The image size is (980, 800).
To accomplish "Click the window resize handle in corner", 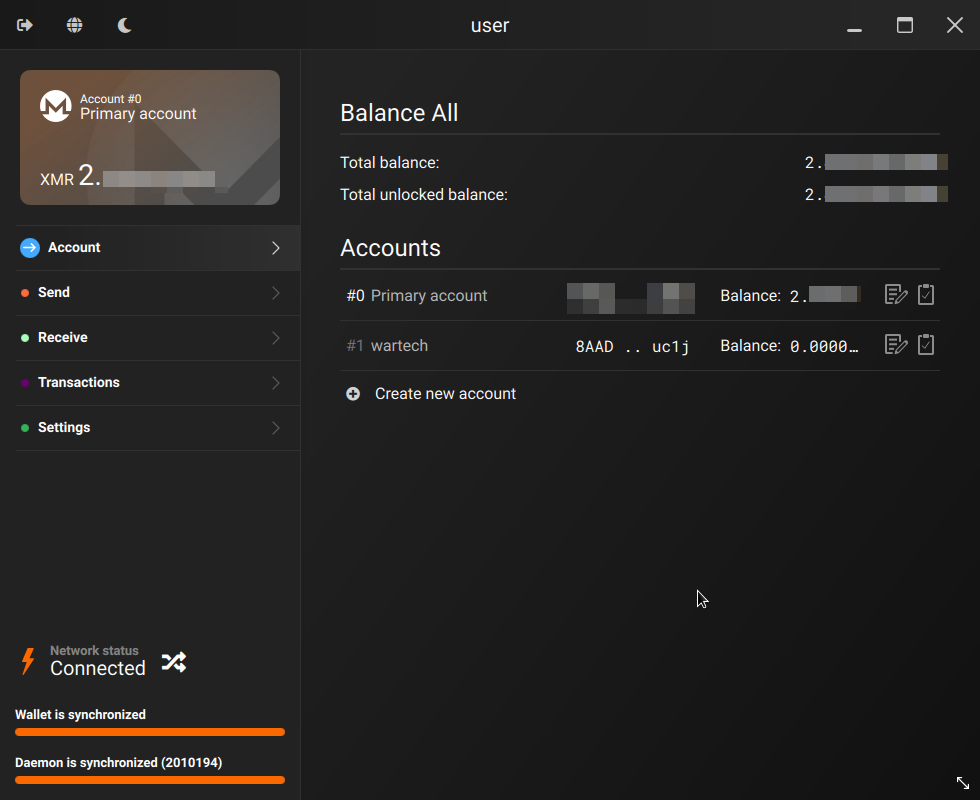I will pos(962,783).
